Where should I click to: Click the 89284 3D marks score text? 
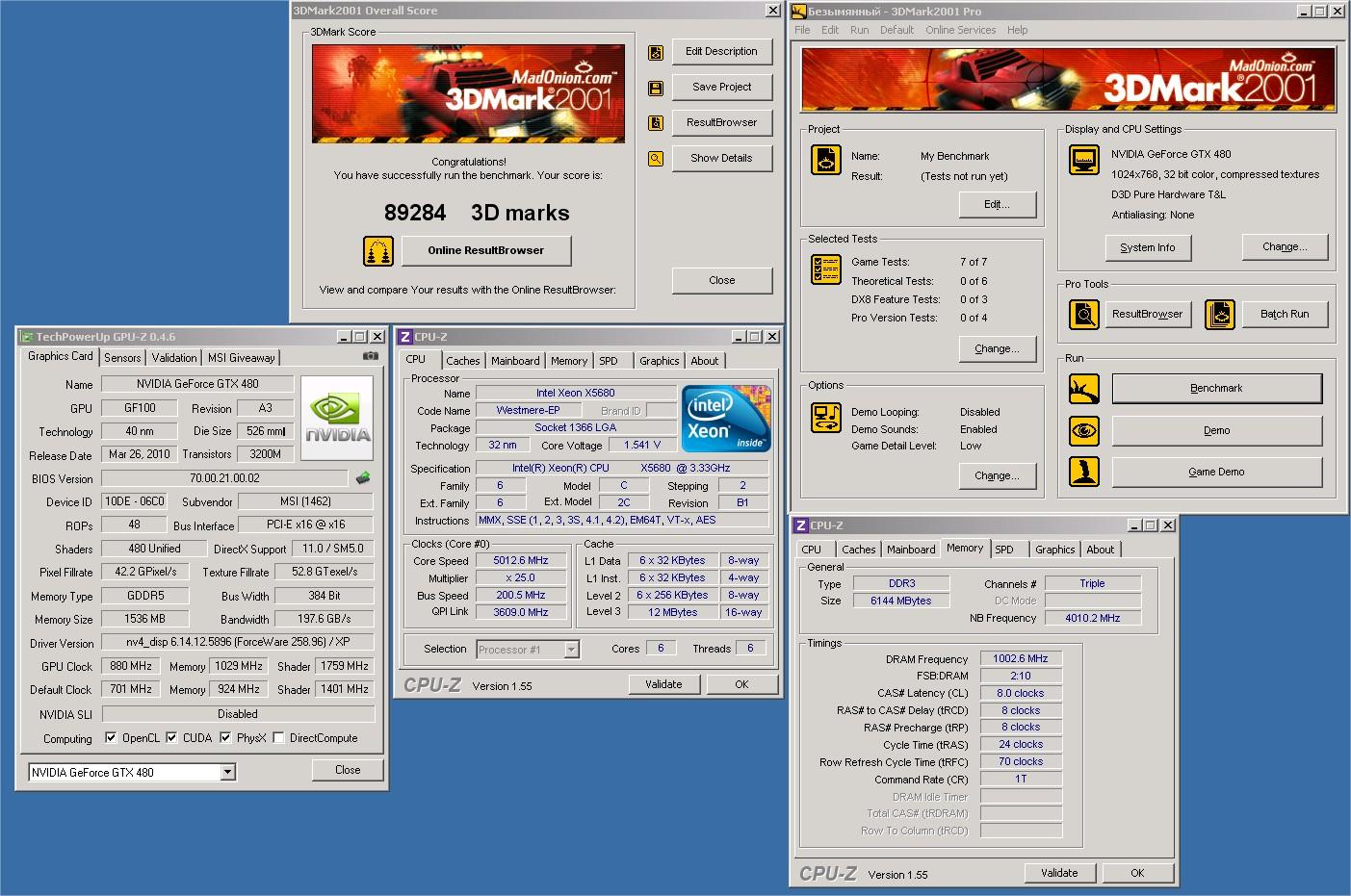477,213
